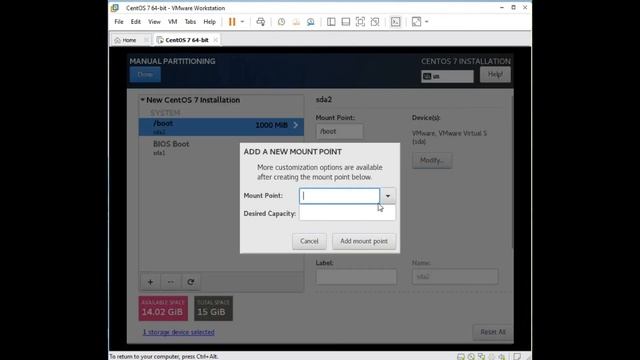Open stretch display dropdown arrow
640x360 pixels.
pos(427,22)
